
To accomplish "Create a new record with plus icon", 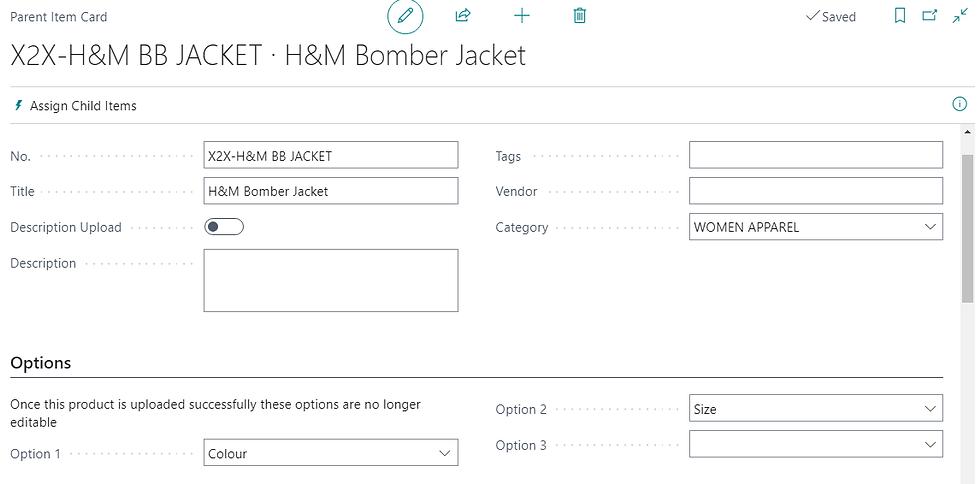I will [521, 16].
